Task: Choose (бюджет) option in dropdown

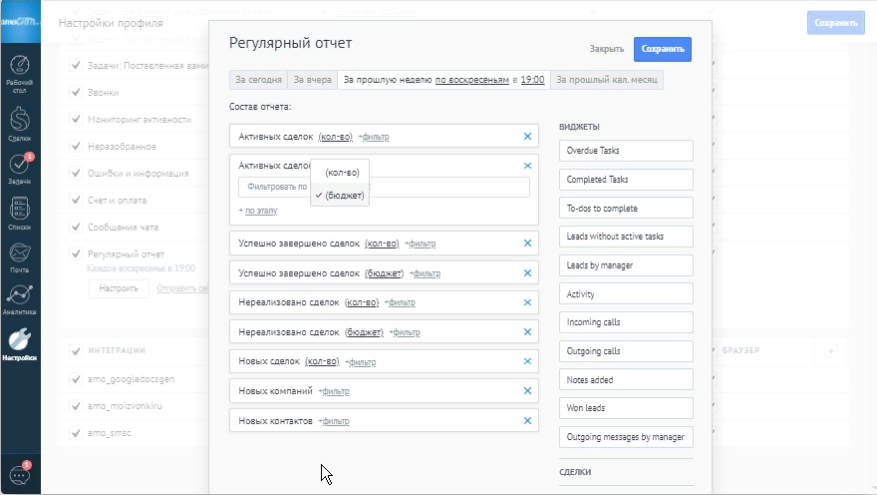Action: click(342, 195)
